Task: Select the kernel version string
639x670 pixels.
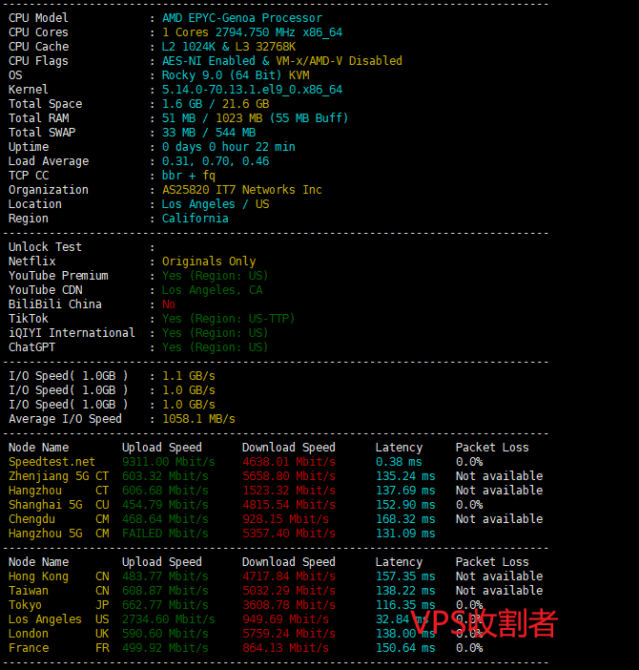Action: [252, 90]
